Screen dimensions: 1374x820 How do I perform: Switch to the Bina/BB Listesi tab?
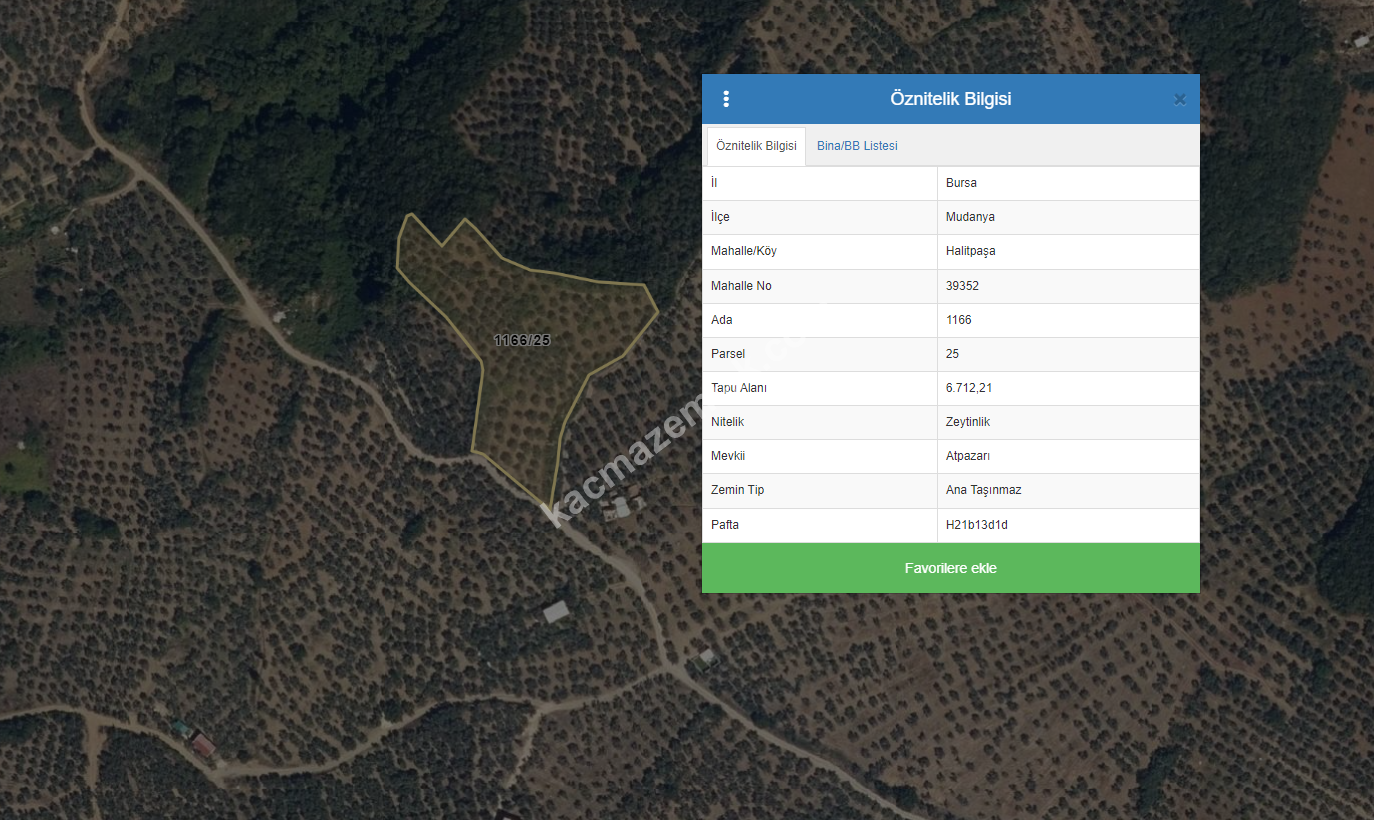(x=857, y=146)
